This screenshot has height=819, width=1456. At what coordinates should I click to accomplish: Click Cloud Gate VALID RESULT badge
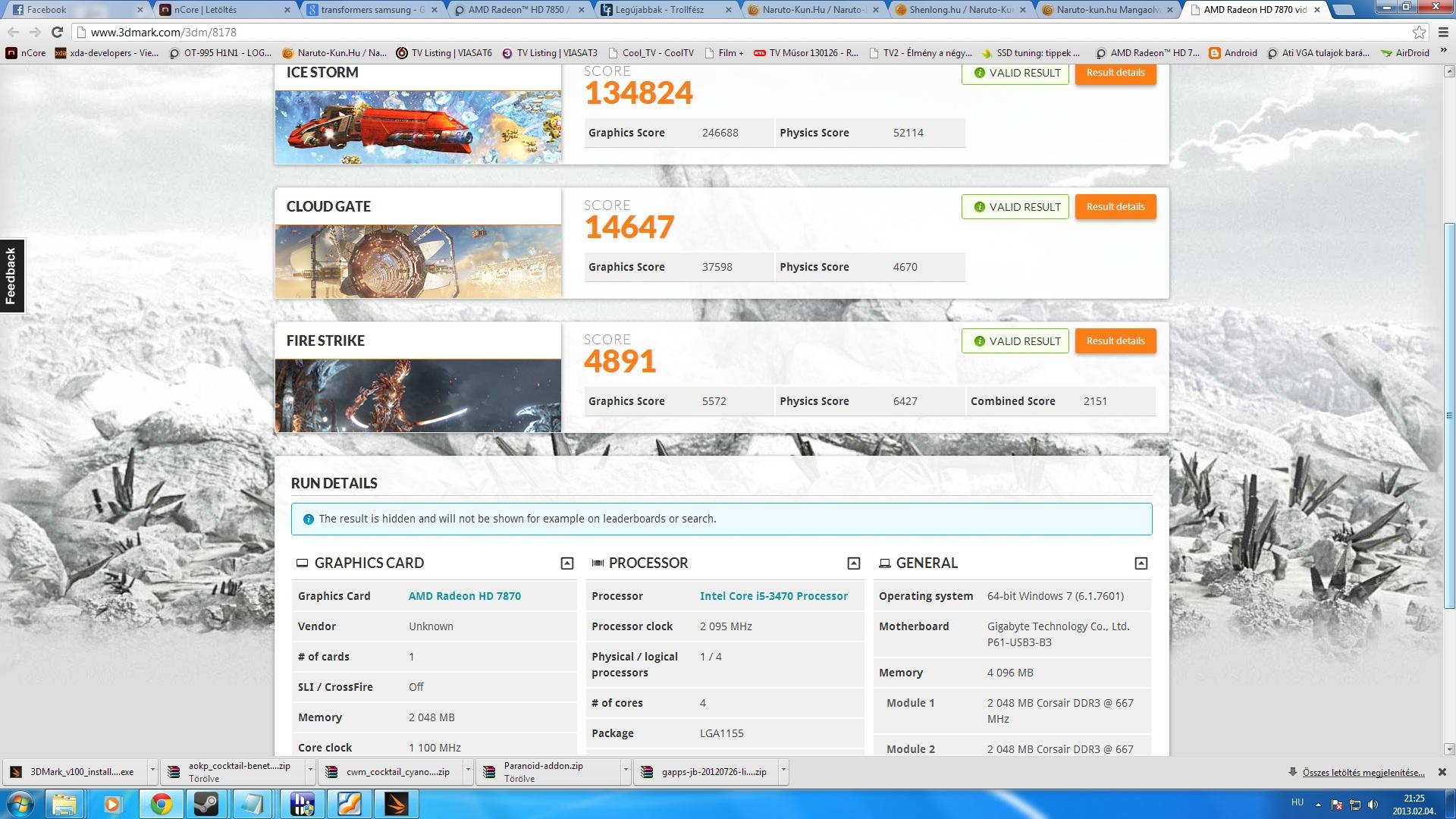1015,207
